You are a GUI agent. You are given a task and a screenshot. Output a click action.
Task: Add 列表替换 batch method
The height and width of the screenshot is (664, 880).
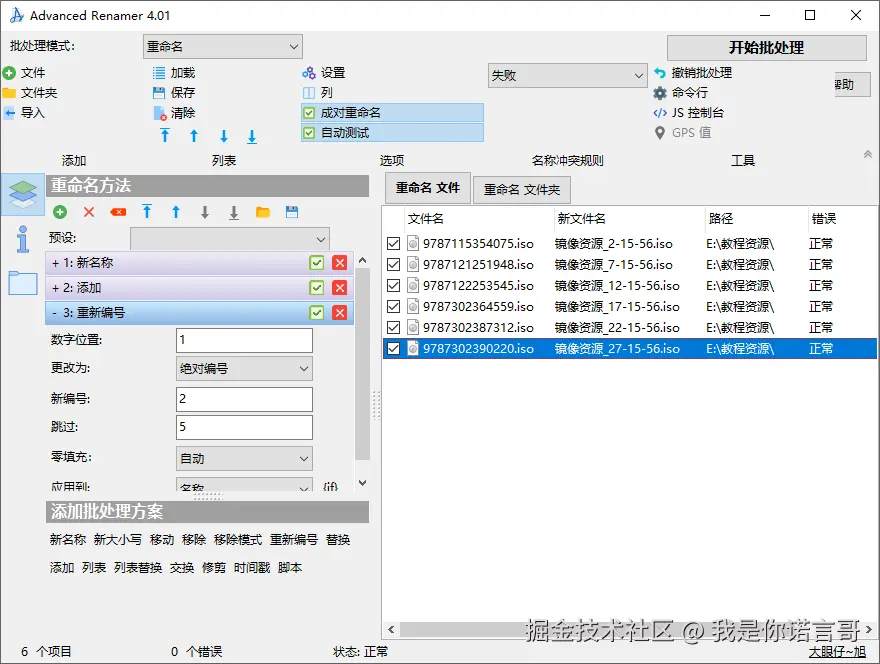(138, 568)
